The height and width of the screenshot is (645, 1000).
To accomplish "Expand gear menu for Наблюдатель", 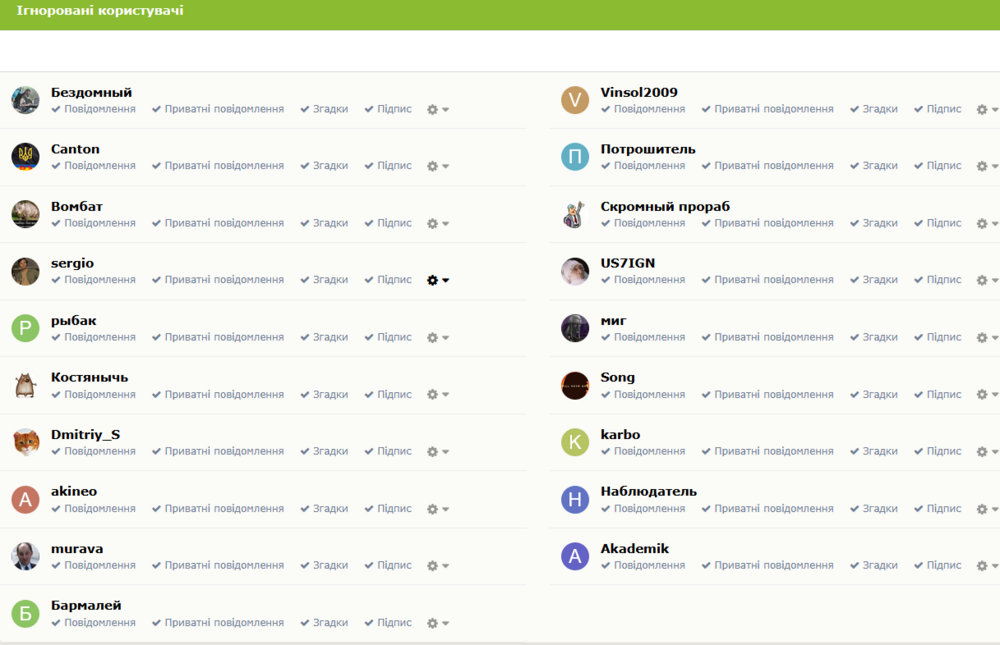I will 986,509.
